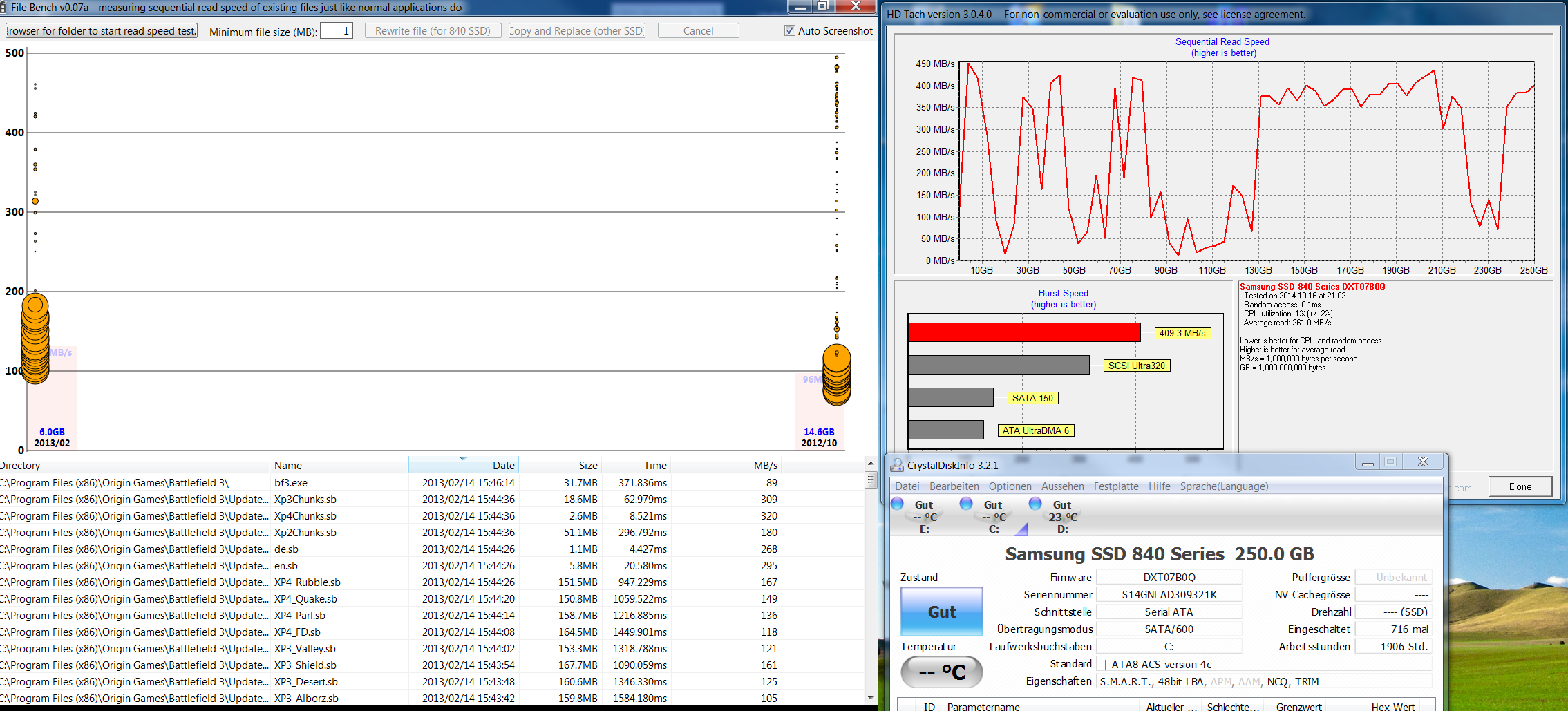
Task: Select the XP3_Shield.sb file row
Action: 432,665
